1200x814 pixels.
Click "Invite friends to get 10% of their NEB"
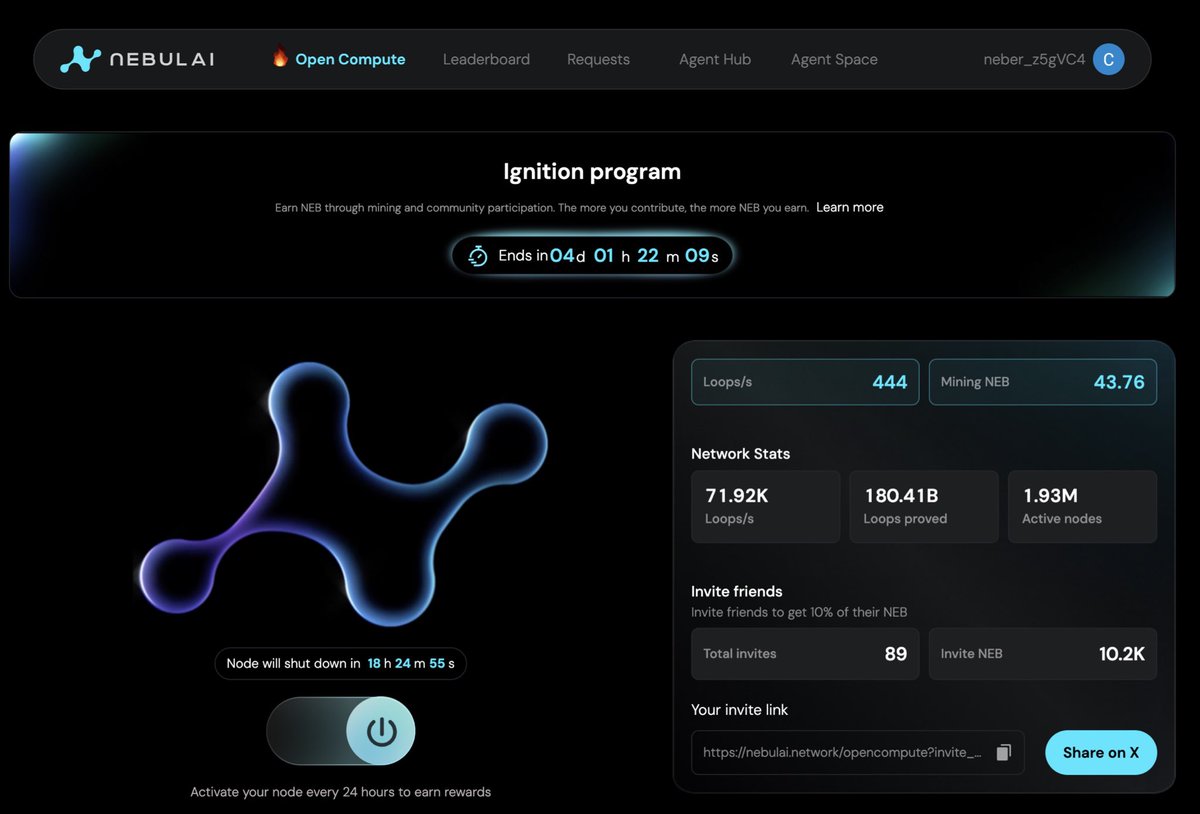point(799,612)
